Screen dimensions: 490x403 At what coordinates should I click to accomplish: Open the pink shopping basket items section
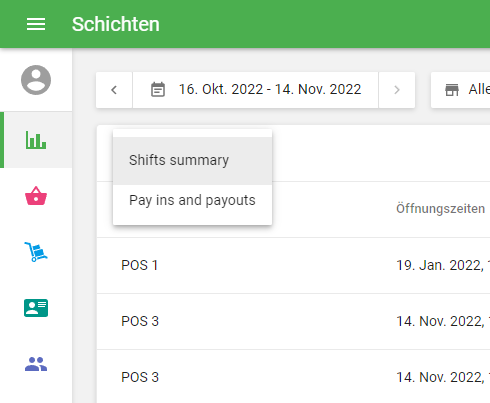point(36,196)
